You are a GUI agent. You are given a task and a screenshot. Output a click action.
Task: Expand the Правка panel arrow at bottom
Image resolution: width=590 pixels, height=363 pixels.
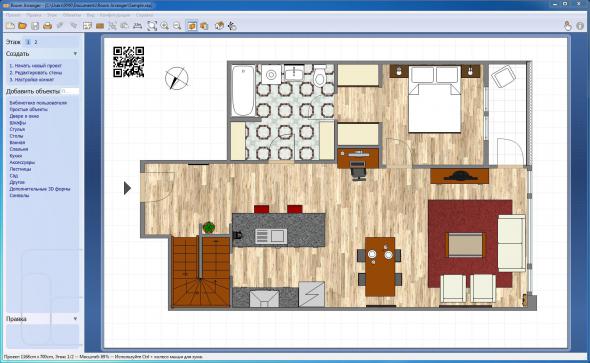[75, 319]
